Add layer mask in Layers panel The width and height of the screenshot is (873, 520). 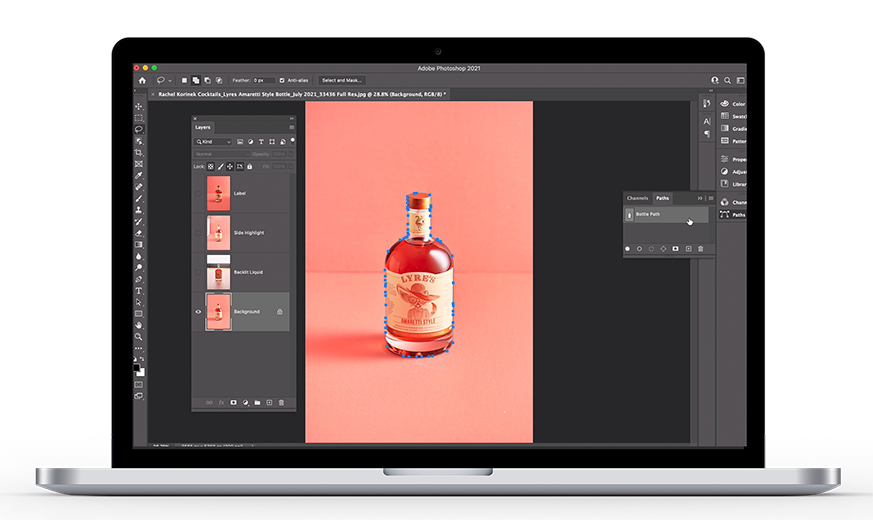(x=233, y=403)
